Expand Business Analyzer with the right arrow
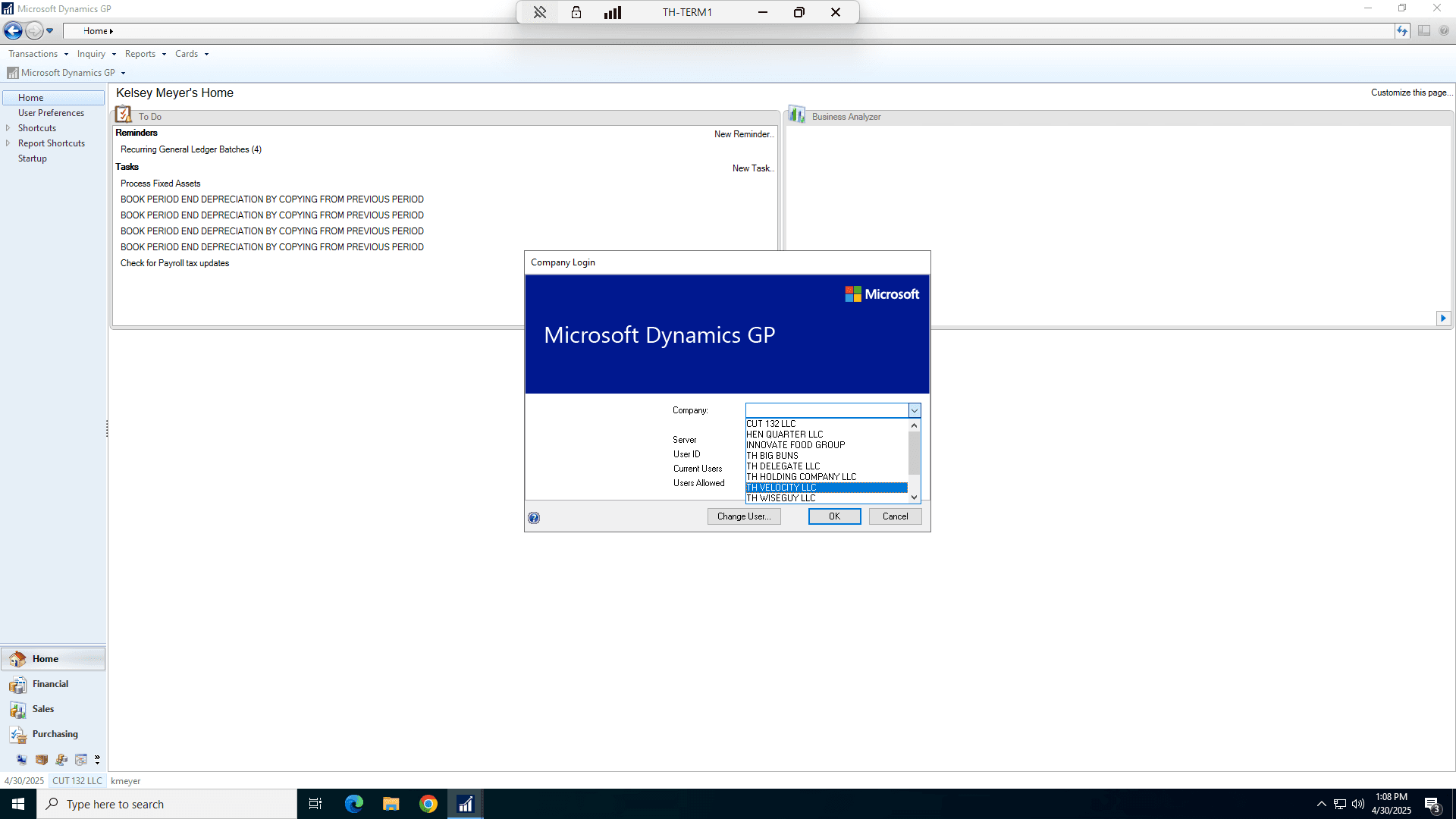 tap(1443, 318)
